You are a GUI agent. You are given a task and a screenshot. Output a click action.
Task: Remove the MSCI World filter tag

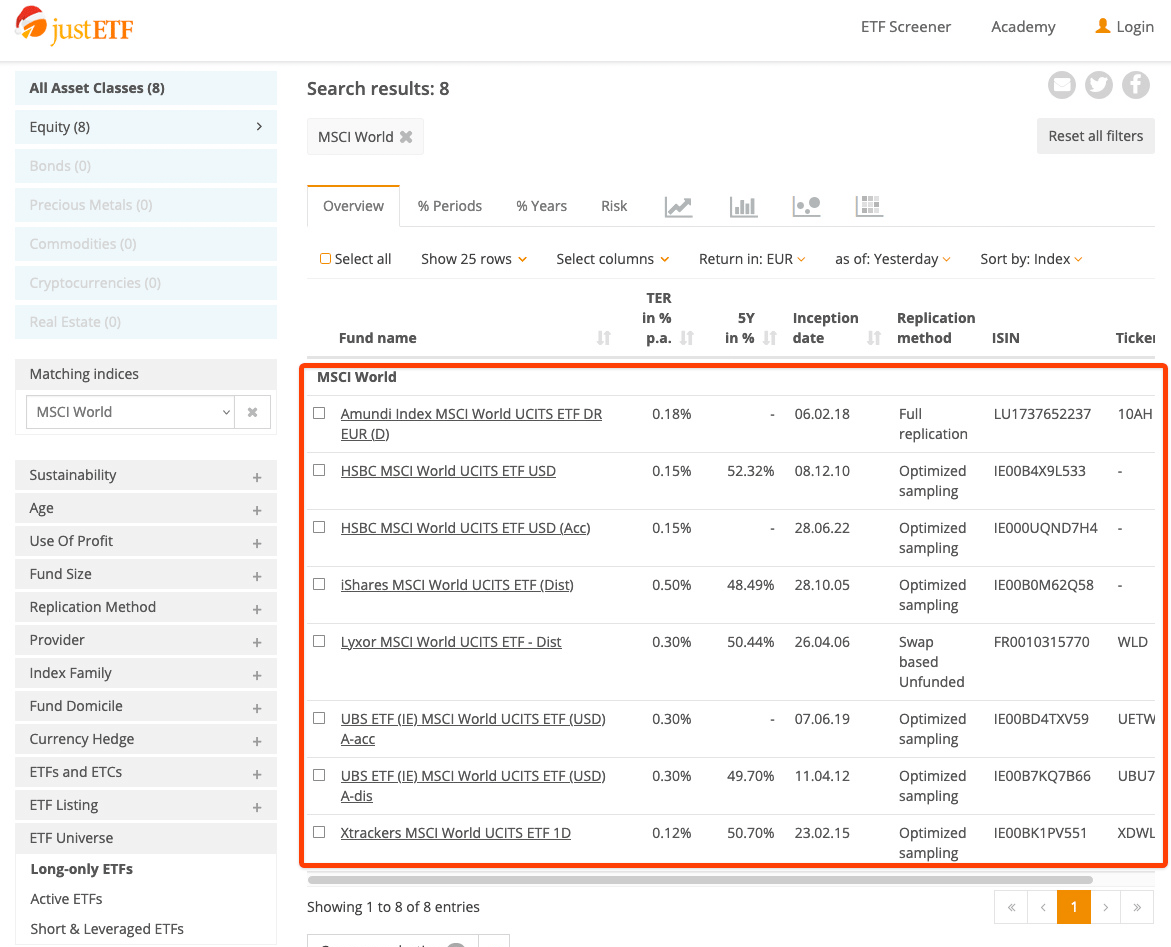point(406,137)
